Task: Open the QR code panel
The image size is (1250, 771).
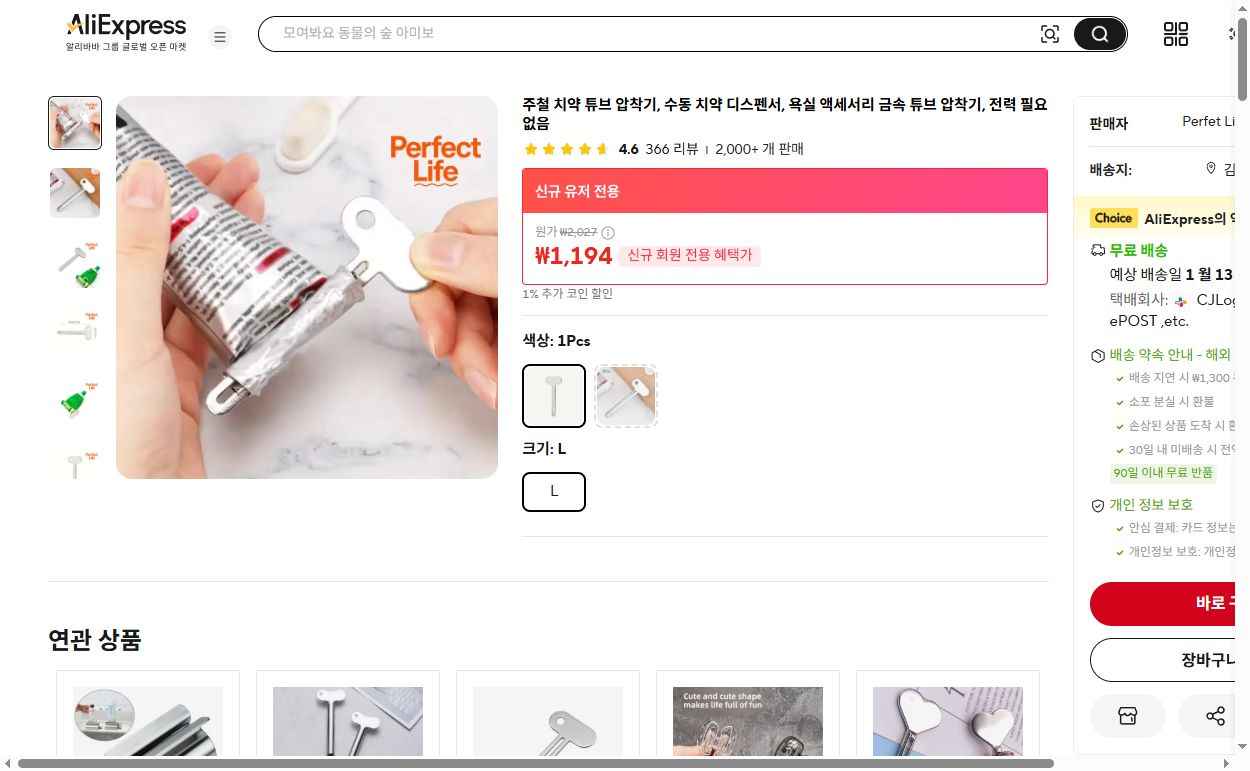Action: (1176, 33)
